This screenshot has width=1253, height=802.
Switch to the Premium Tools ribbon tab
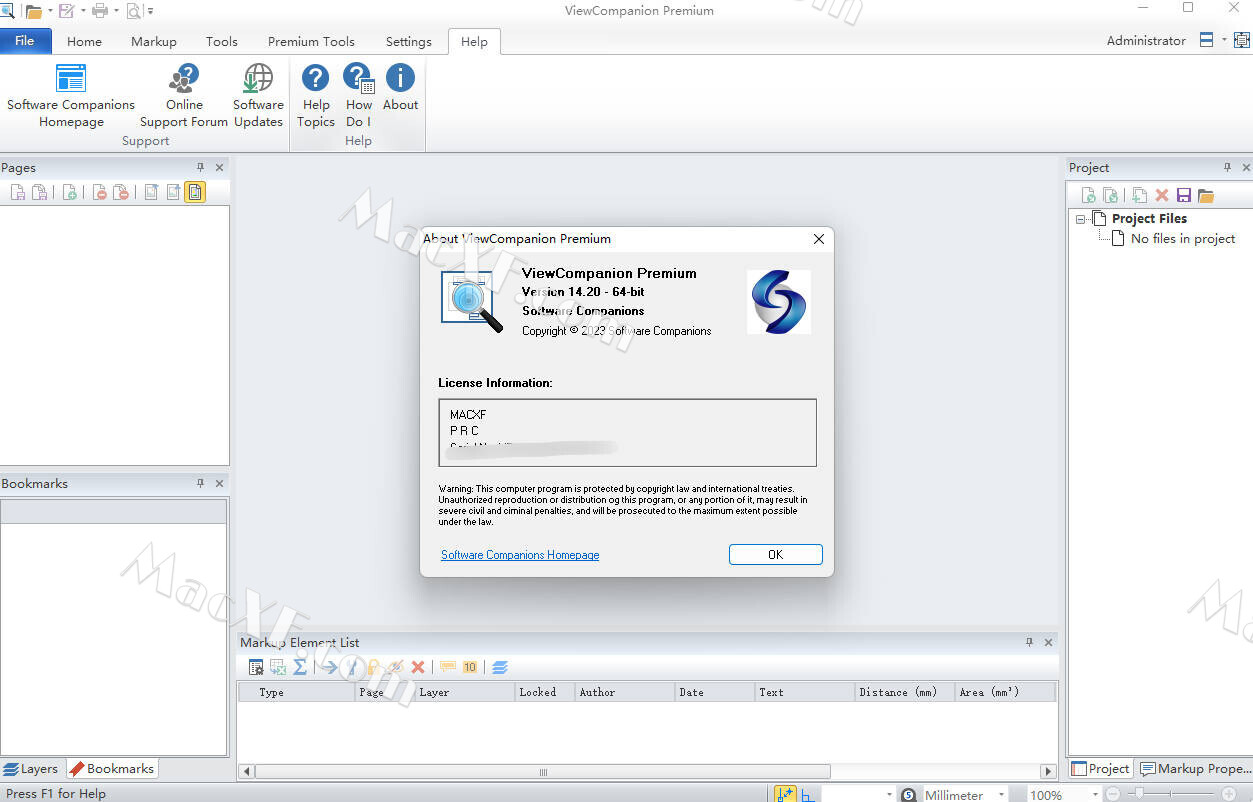pos(311,41)
